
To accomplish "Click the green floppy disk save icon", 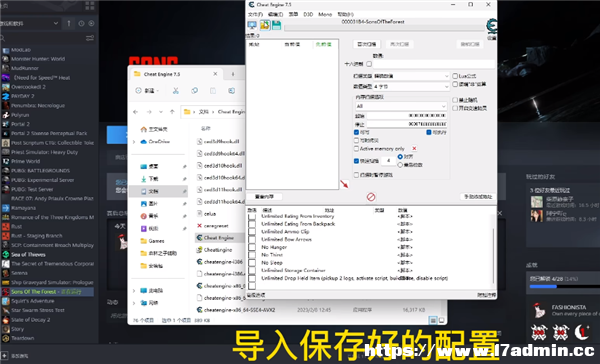I will (x=276, y=25).
